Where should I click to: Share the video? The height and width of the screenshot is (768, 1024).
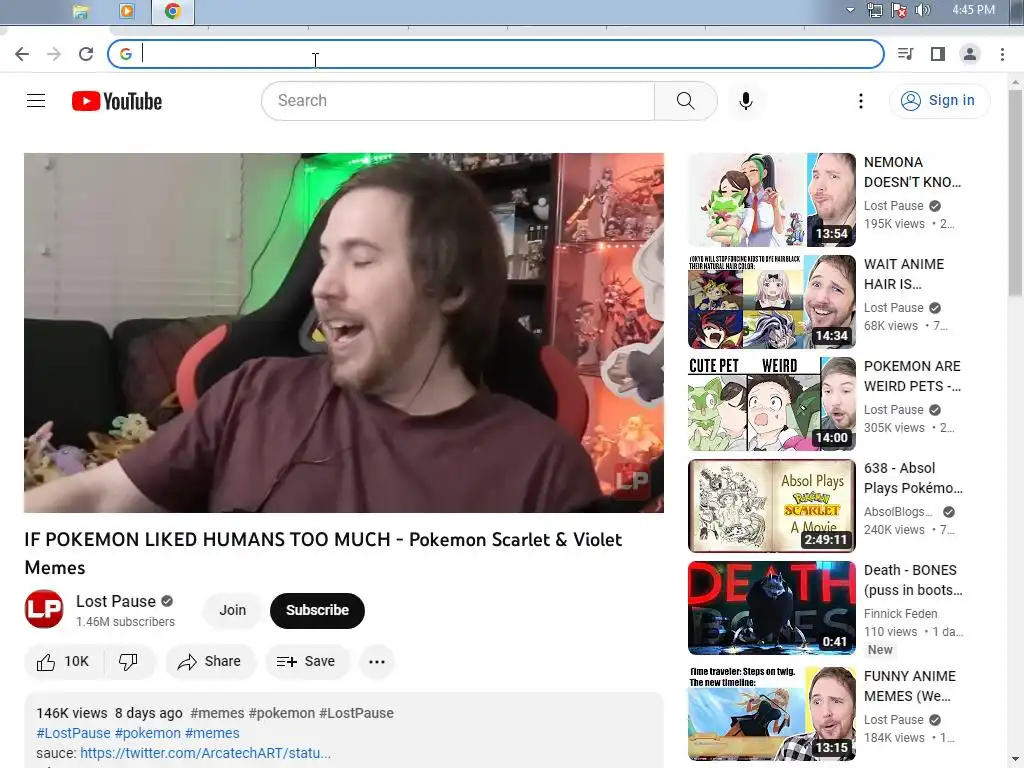coord(210,662)
